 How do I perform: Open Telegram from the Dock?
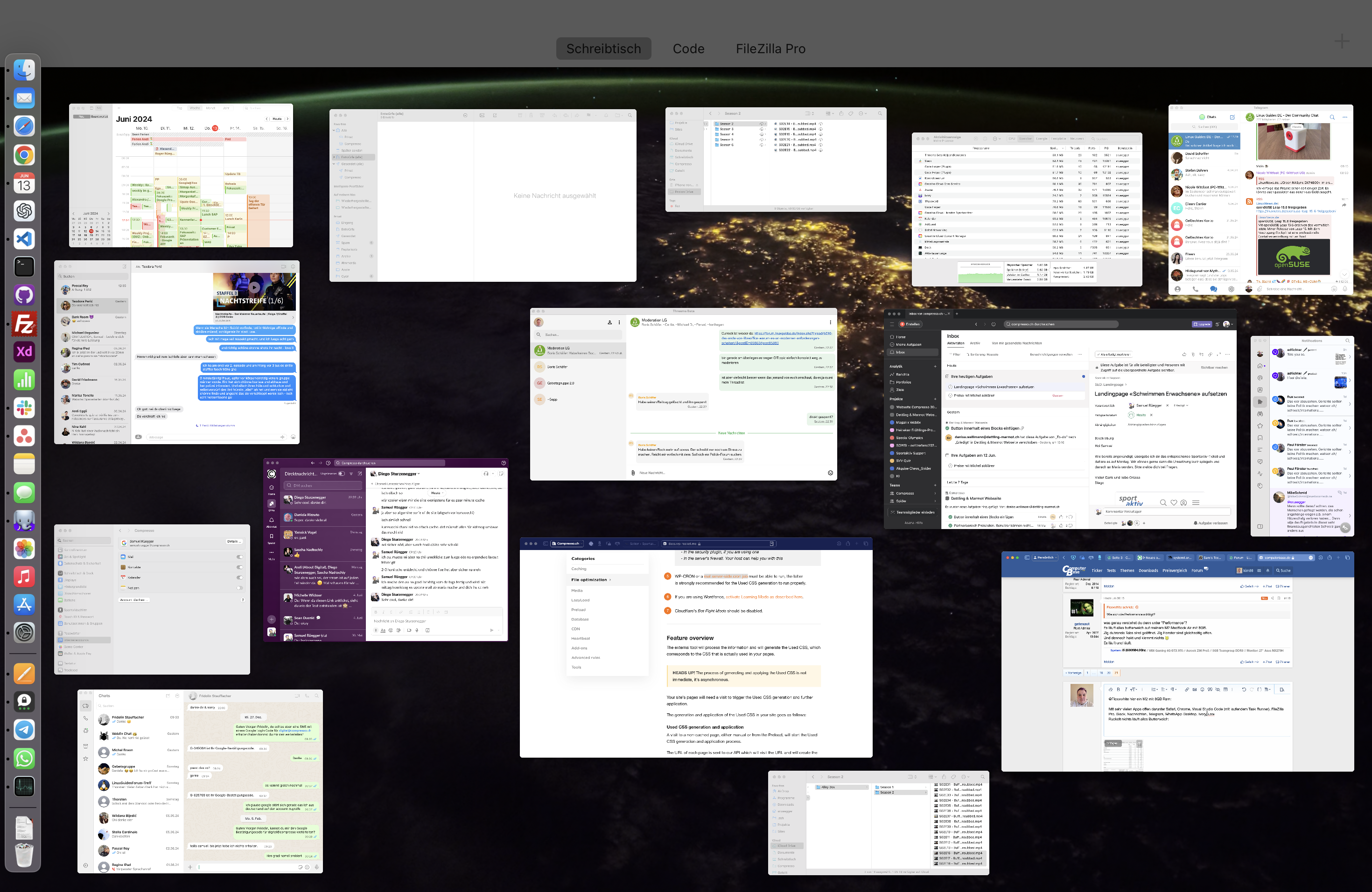(x=24, y=730)
